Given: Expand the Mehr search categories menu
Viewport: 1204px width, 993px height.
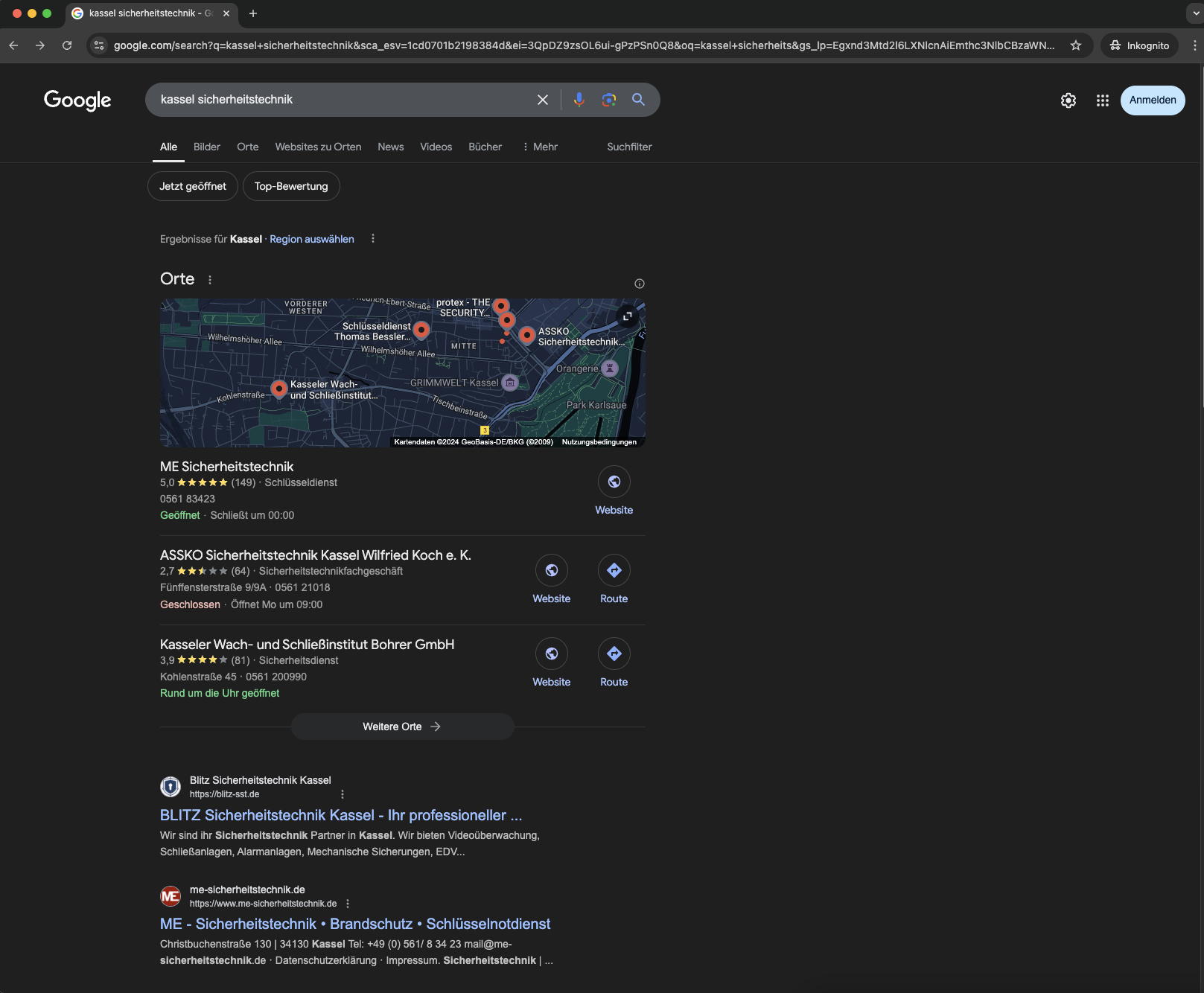Looking at the screenshot, I should 541,147.
